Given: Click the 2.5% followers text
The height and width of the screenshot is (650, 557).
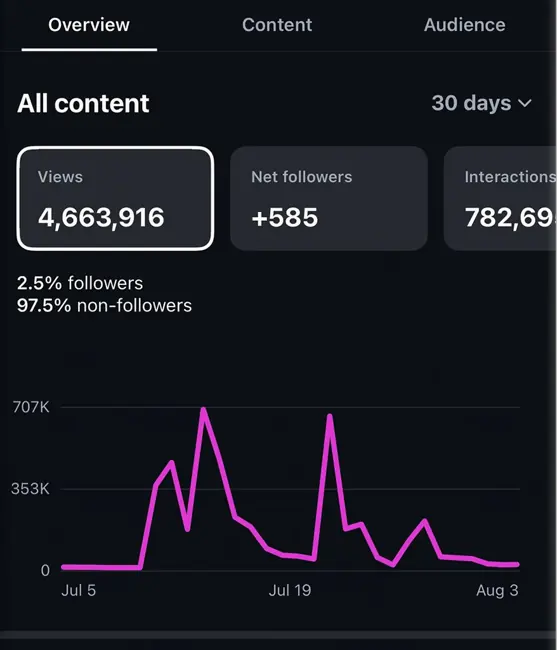Looking at the screenshot, I should click(80, 284).
